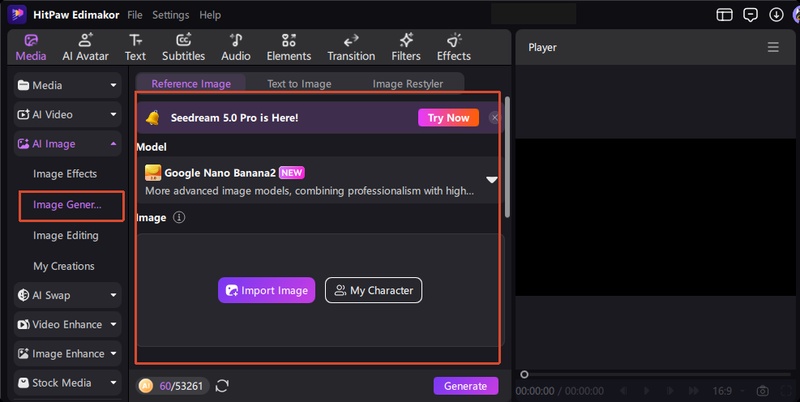Click the AI credits coin icon
This screenshot has width=800, height=402.
(145, 386)
